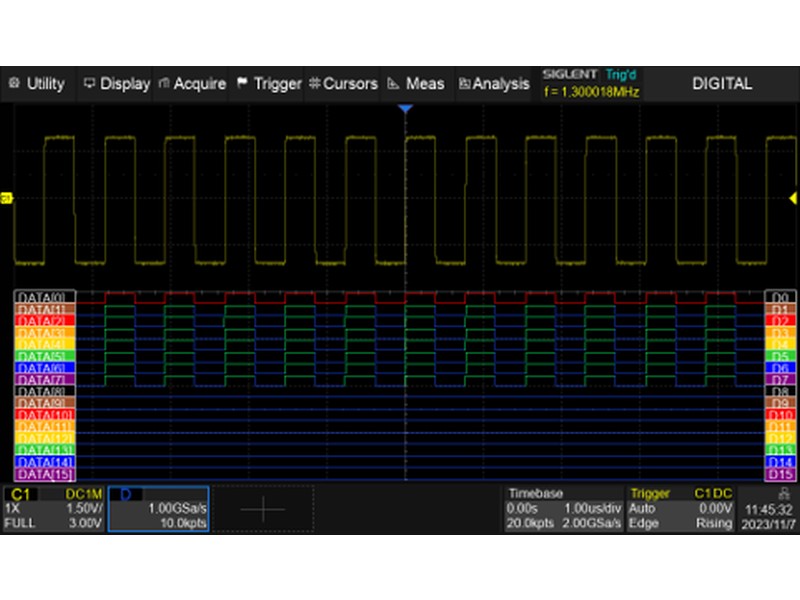Open the Analysis menu
The width and height of the screenshot is (800, 600).
(x=494, y=84)
